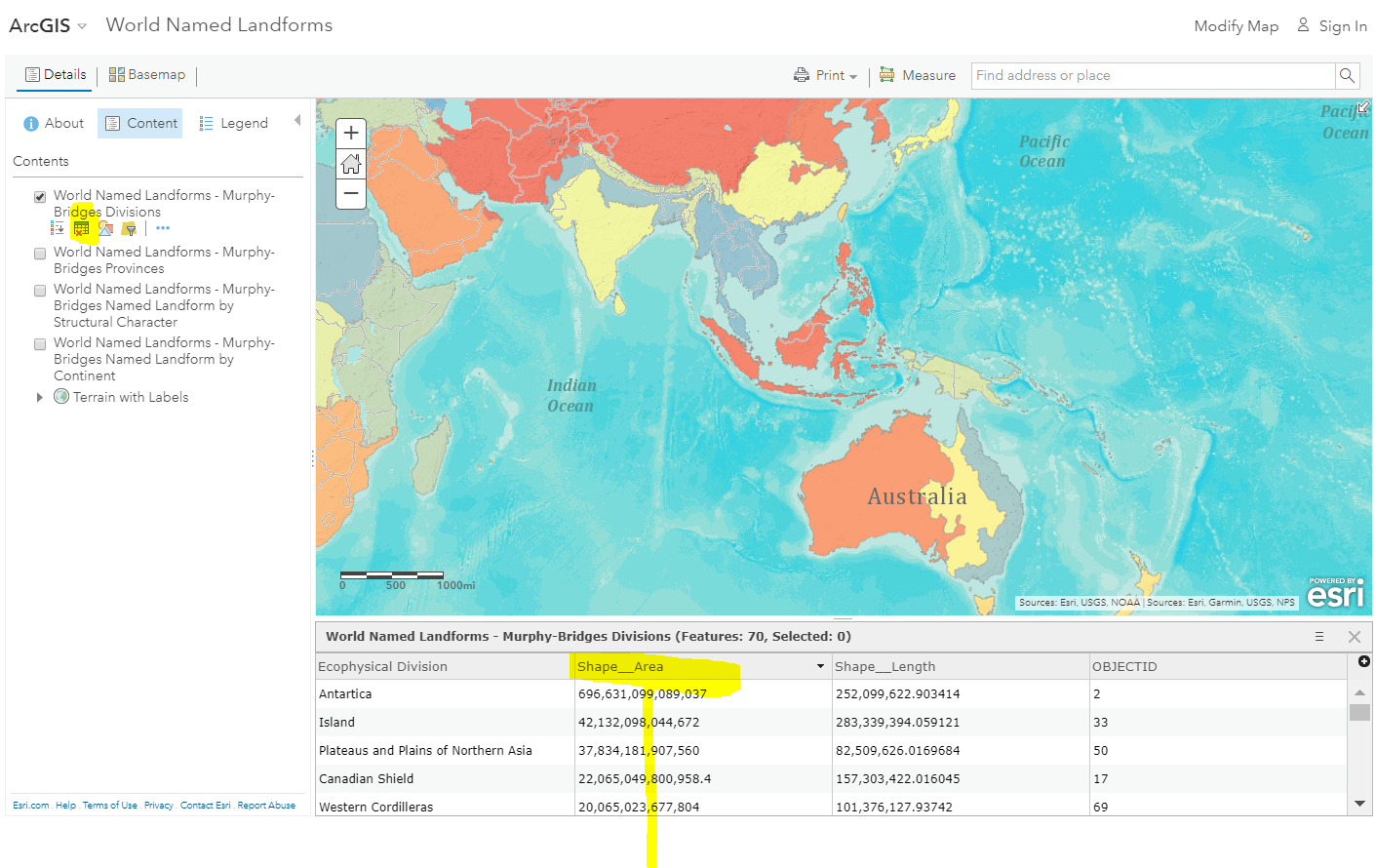Screen dimensions: 1376x868
Task: Select the Island table row
Action: [x=831, y=723]
